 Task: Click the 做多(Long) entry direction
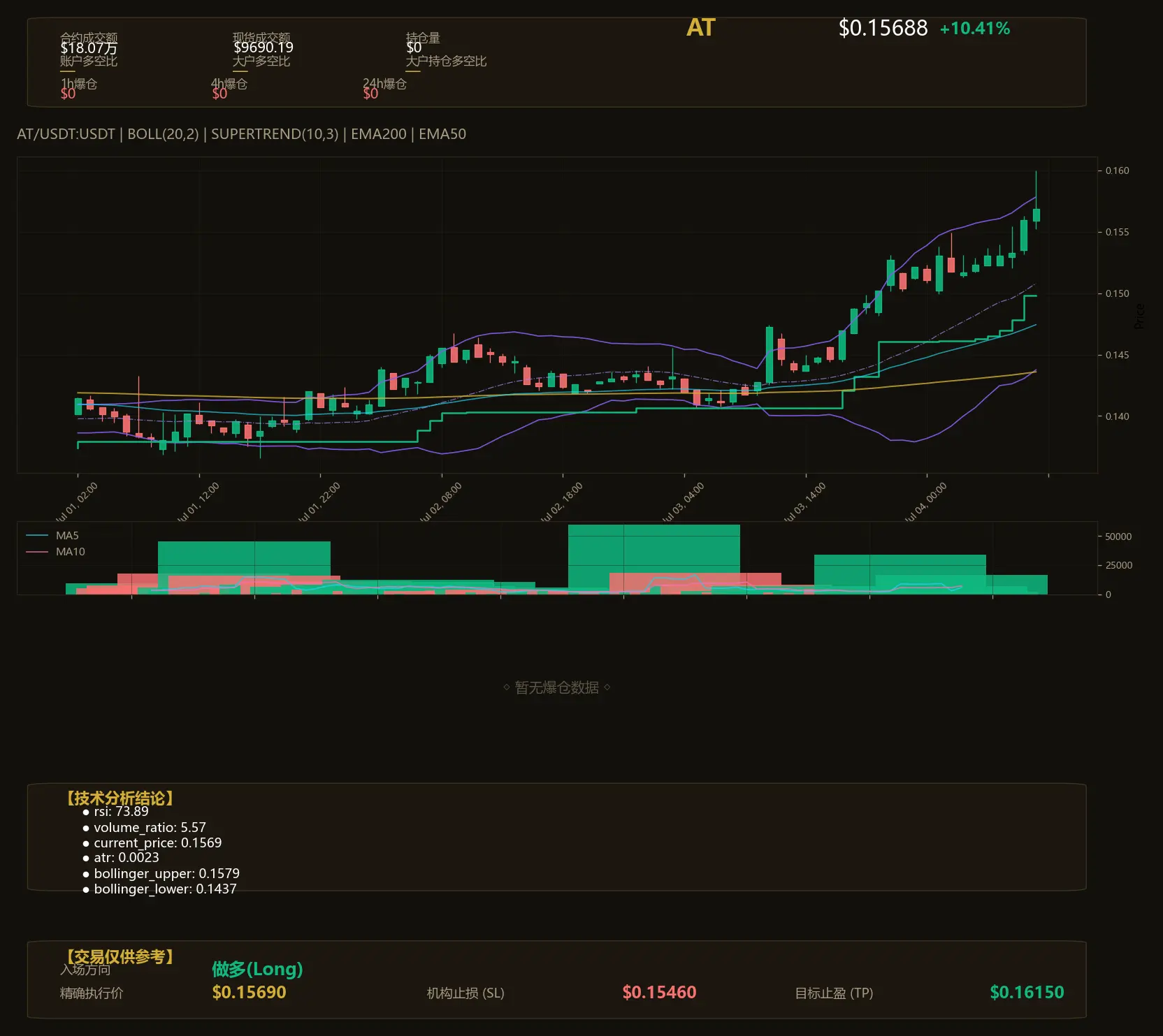[x=257, y=969]
